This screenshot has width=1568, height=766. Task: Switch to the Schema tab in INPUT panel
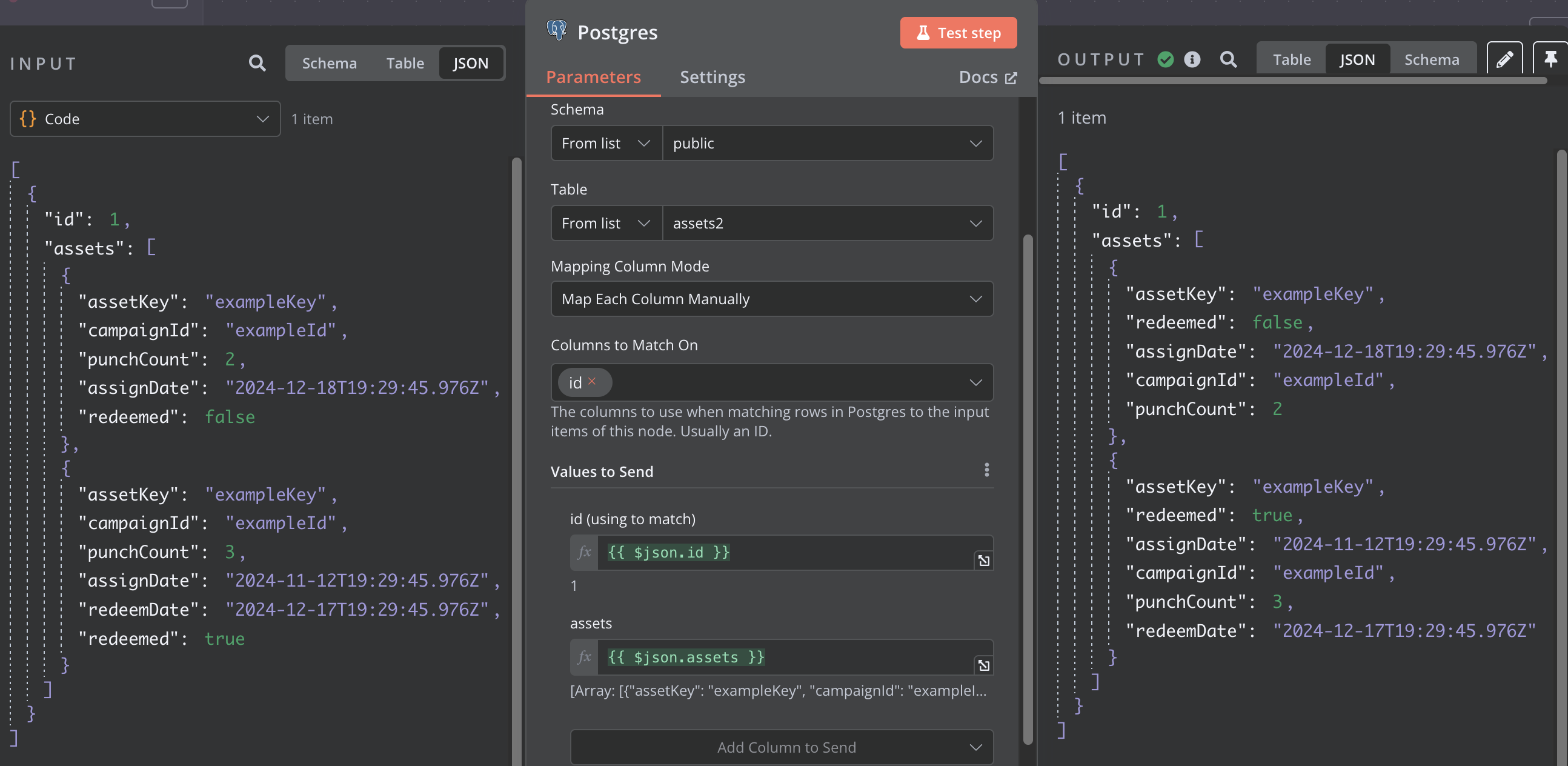tap(329, 62)
